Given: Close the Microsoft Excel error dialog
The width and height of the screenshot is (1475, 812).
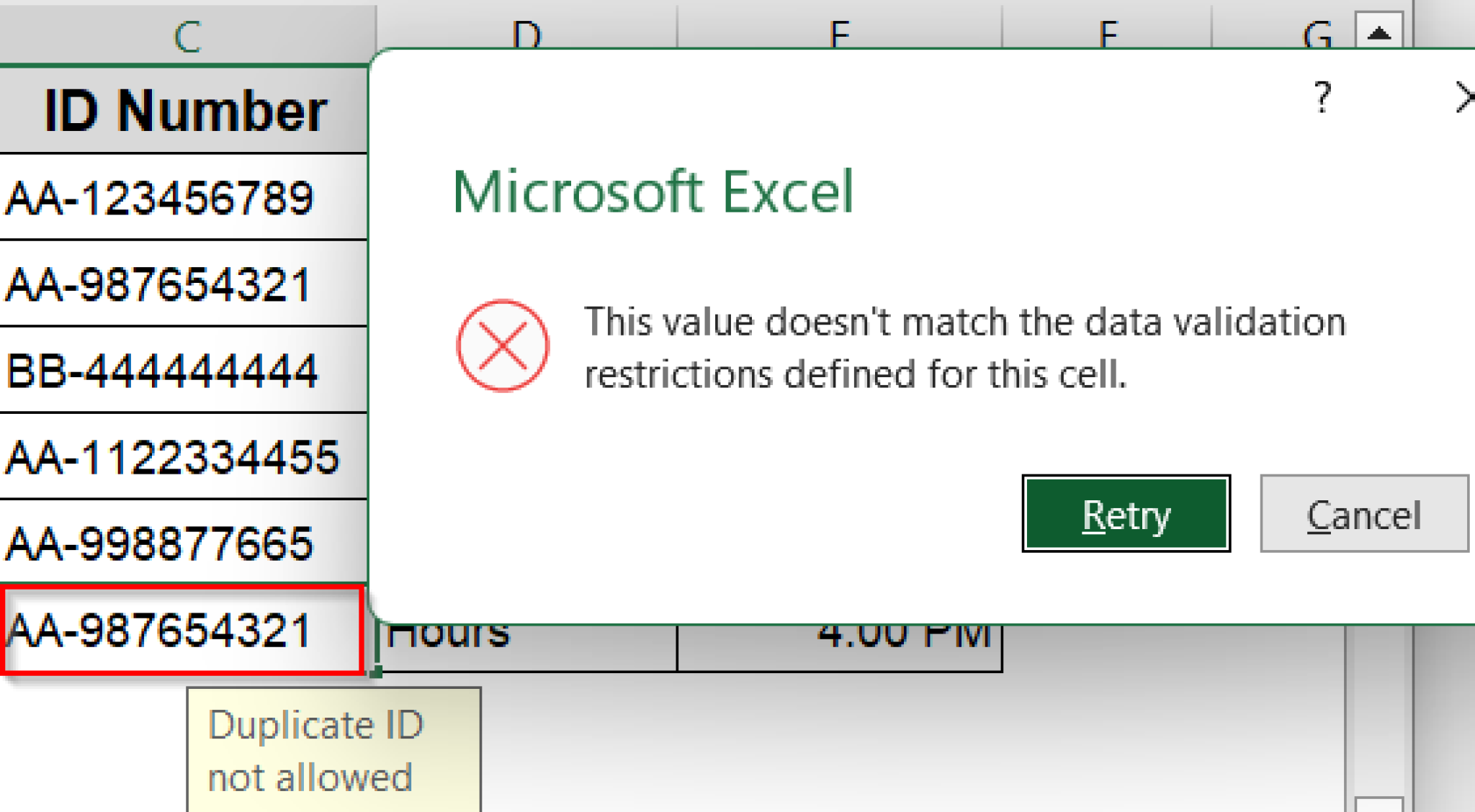Looking at the screenshot, I should click(1463, 98).
